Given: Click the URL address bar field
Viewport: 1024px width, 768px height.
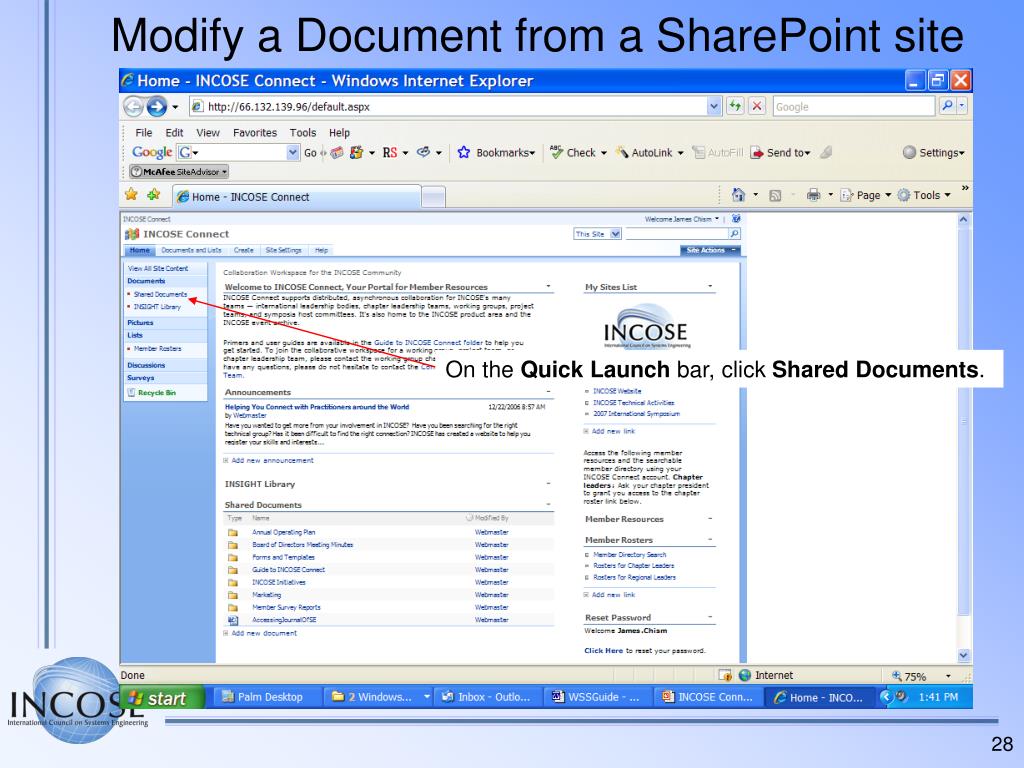Looking at the screenshot, I should (448, 106).
